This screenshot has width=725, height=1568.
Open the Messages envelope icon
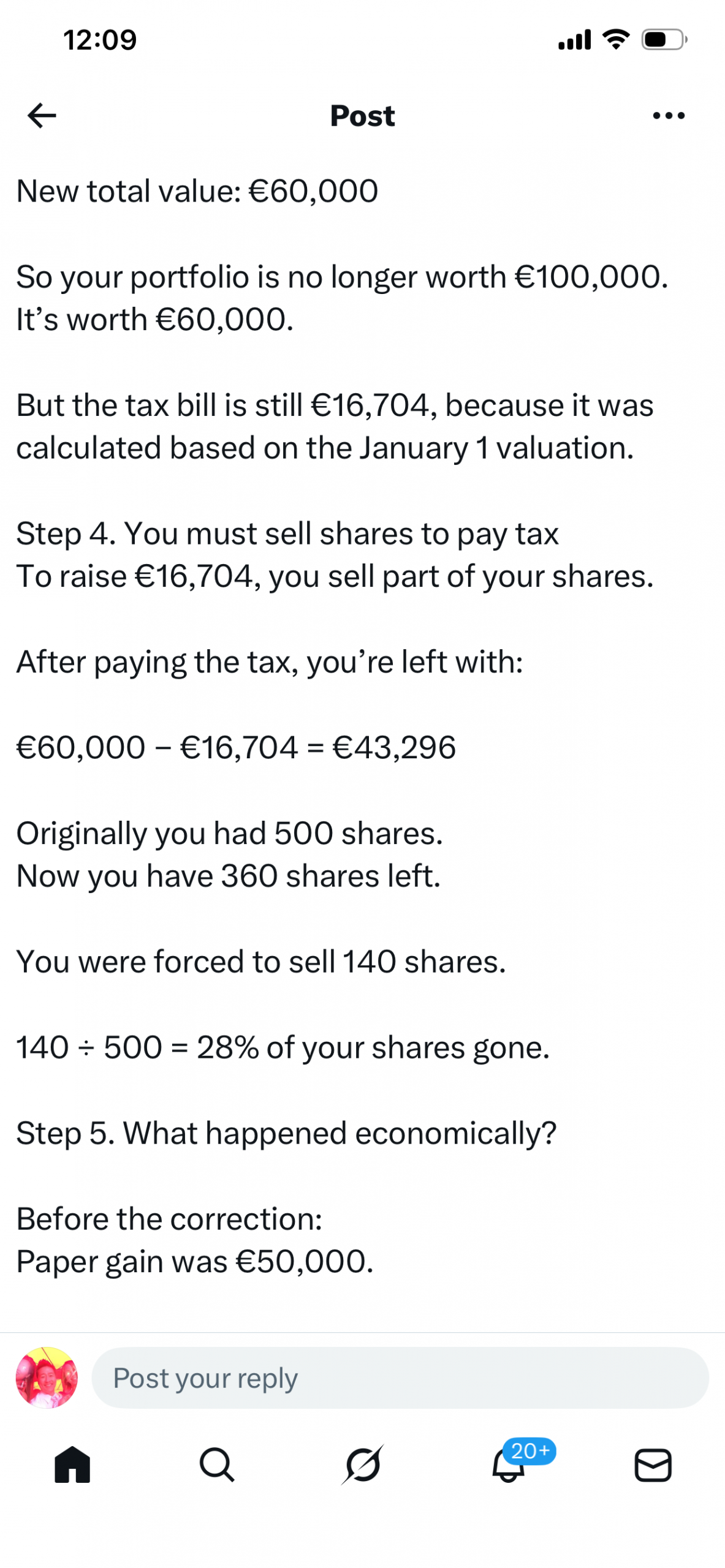coord(653,1464)
